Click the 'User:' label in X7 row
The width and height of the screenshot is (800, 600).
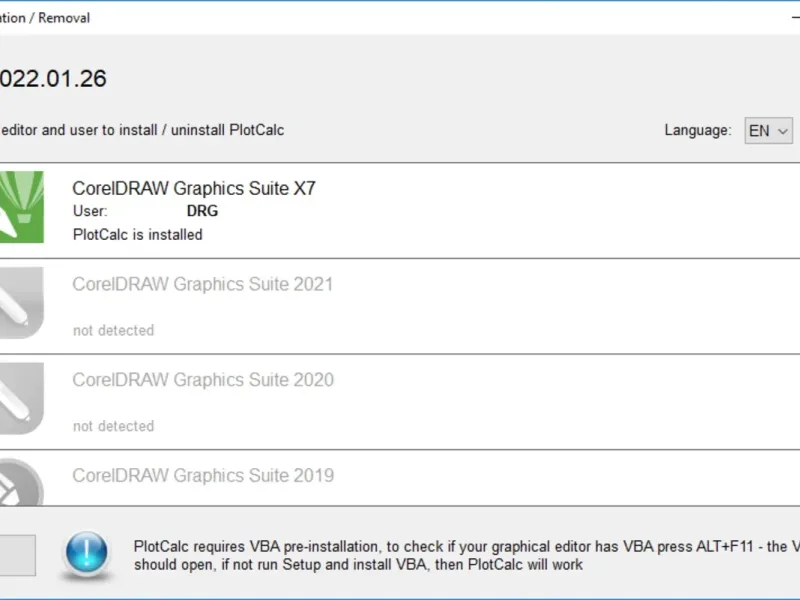click(x=90, y=211)
